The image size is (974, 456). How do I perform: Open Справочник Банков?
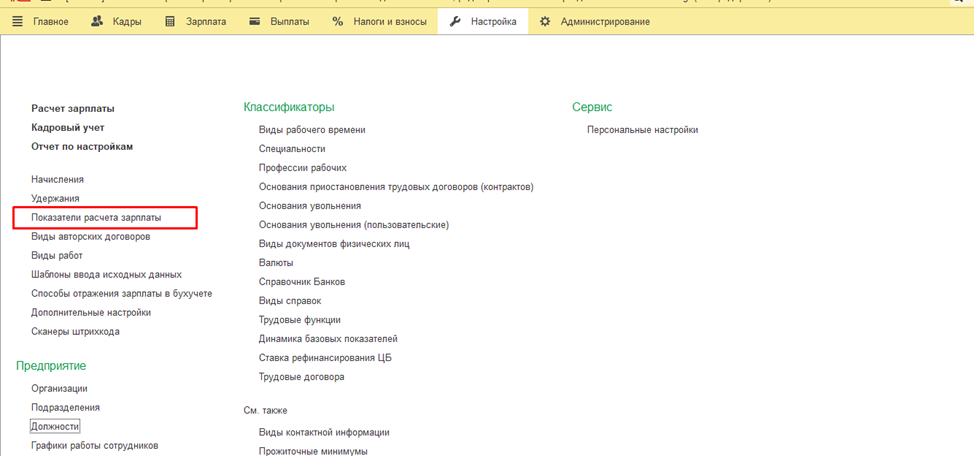coord(302,282)
